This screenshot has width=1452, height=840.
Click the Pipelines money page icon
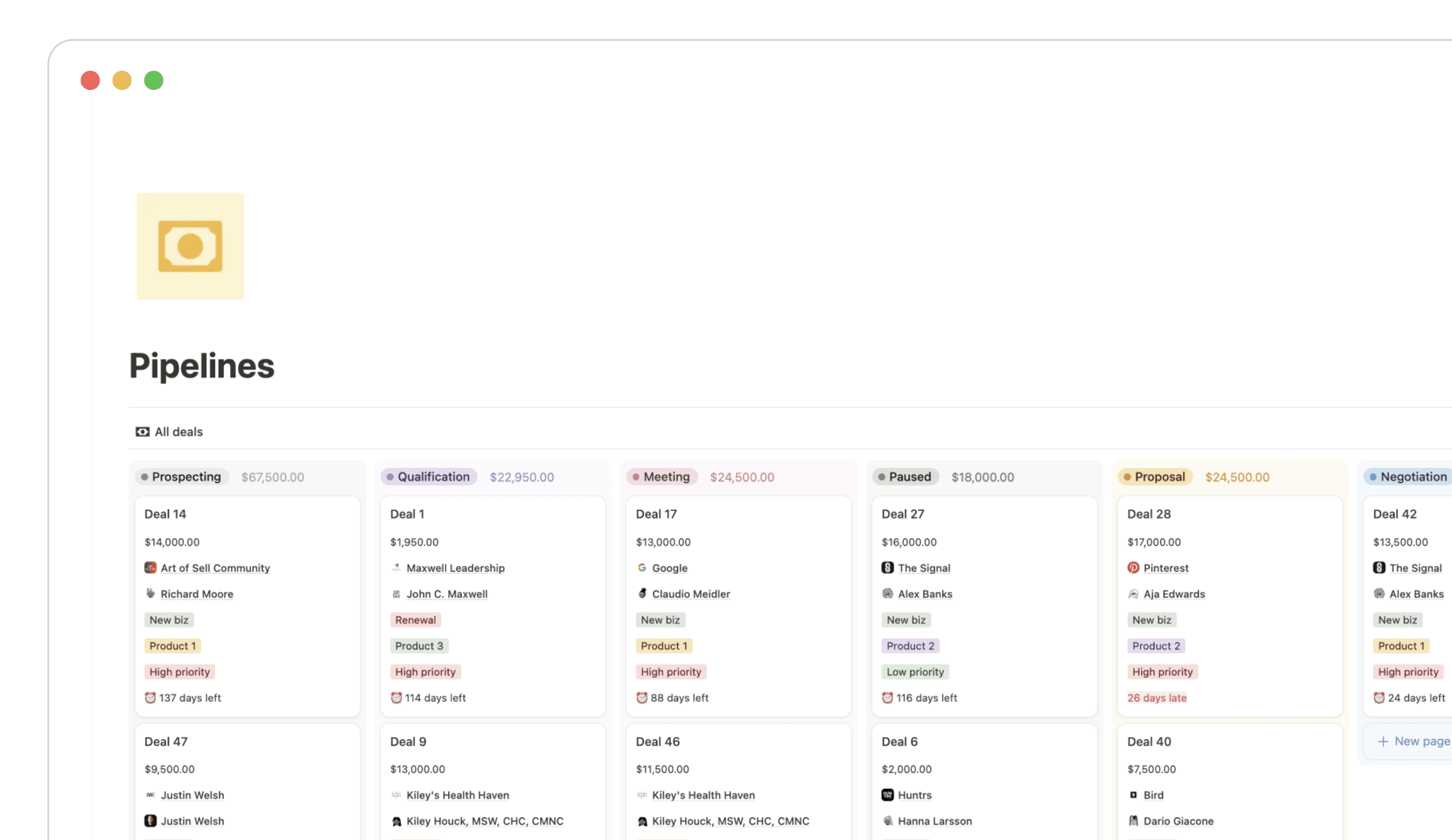190,246
